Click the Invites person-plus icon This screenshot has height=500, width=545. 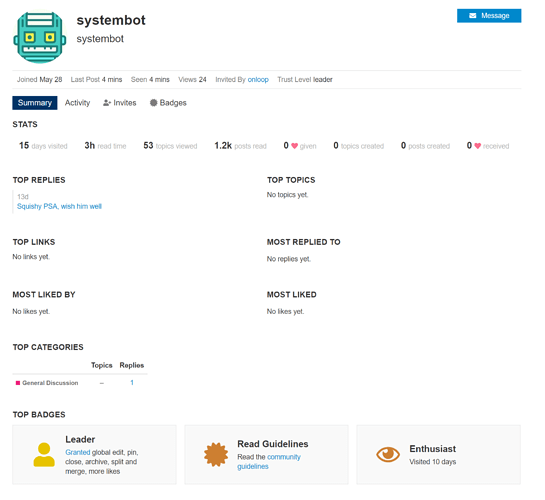point(107,103)
